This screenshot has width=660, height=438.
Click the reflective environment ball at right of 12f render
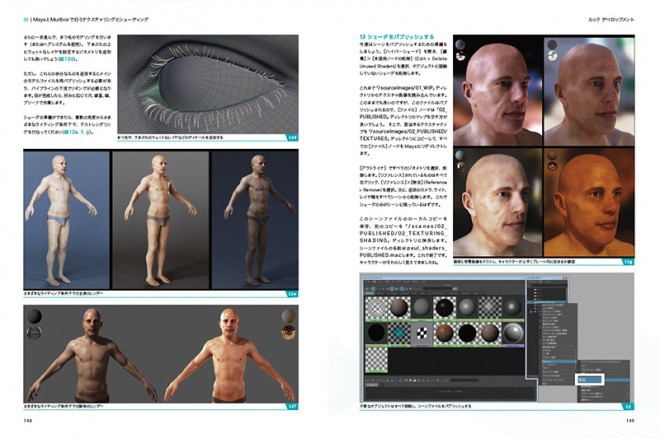click(288, 331)
